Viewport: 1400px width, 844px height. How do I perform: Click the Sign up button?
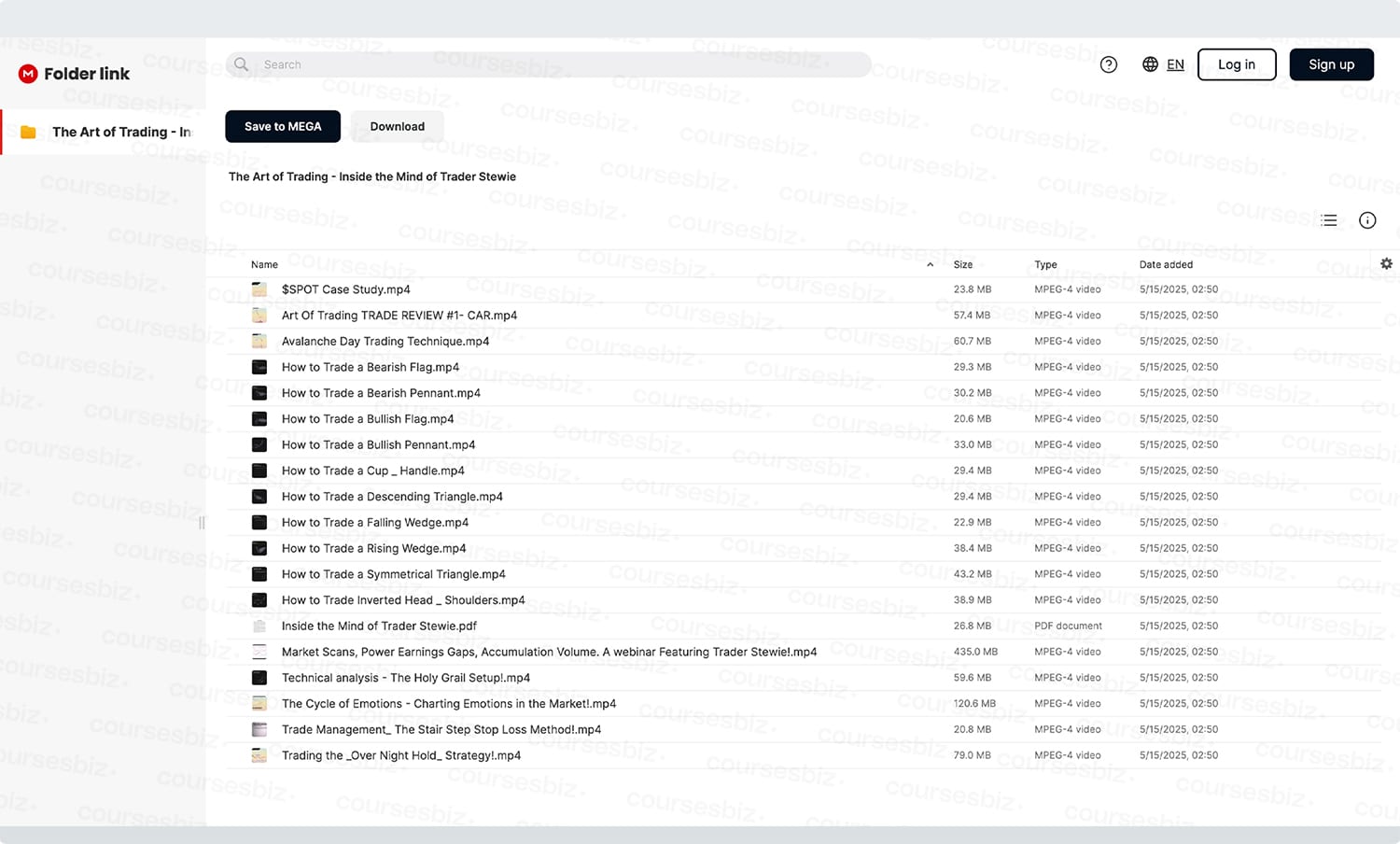tap(1331, 64)
